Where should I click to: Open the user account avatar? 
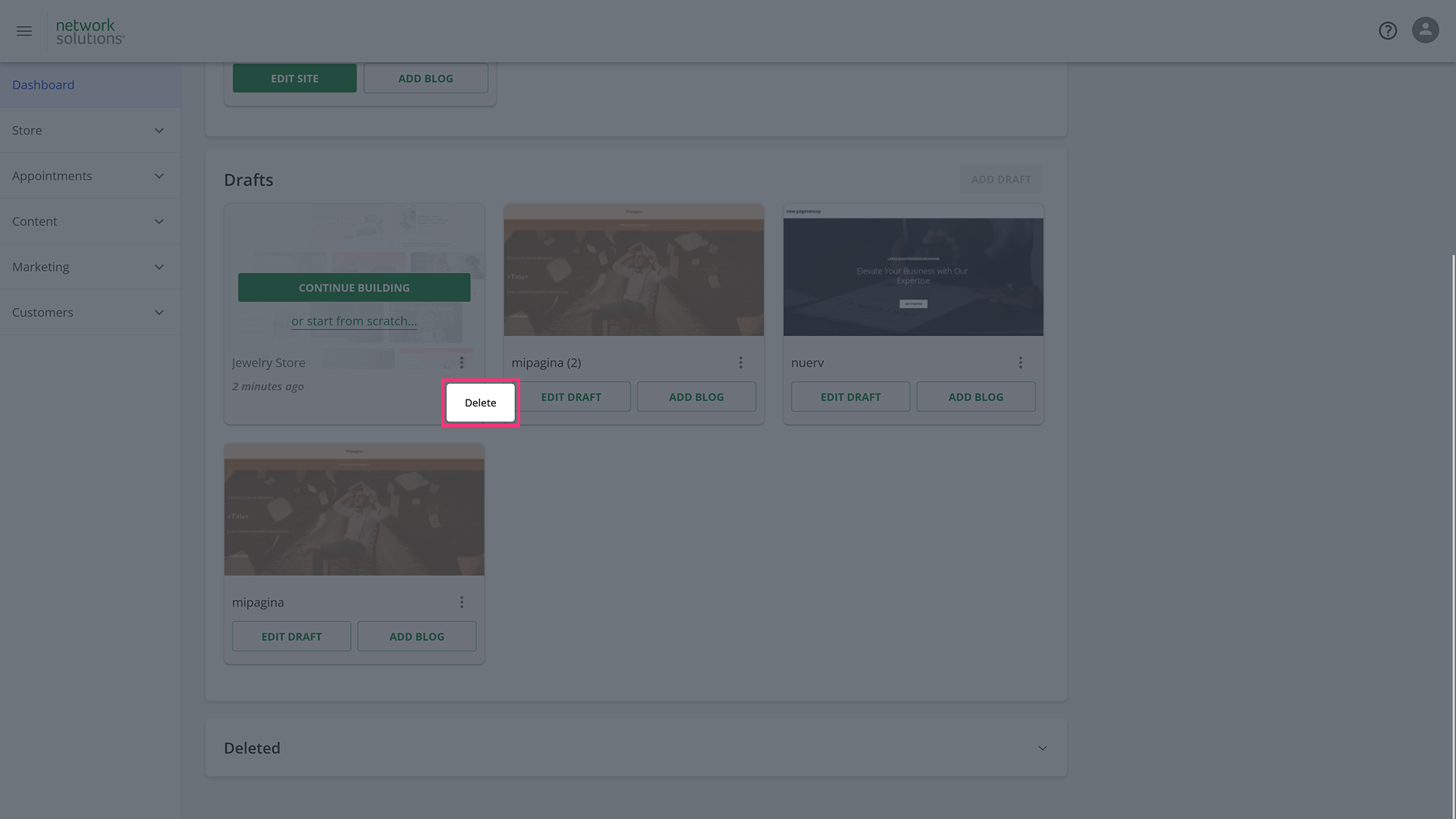1425,30
